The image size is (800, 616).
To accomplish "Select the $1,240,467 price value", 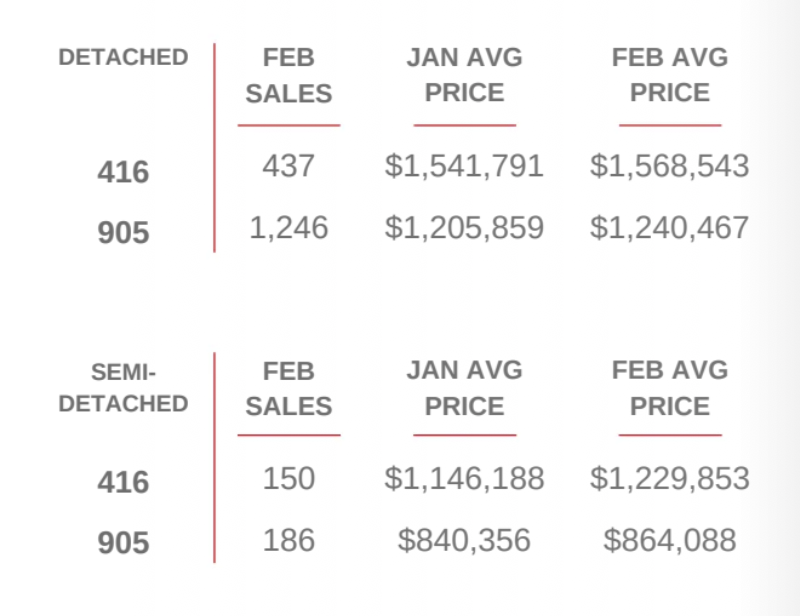I will 669,228.
